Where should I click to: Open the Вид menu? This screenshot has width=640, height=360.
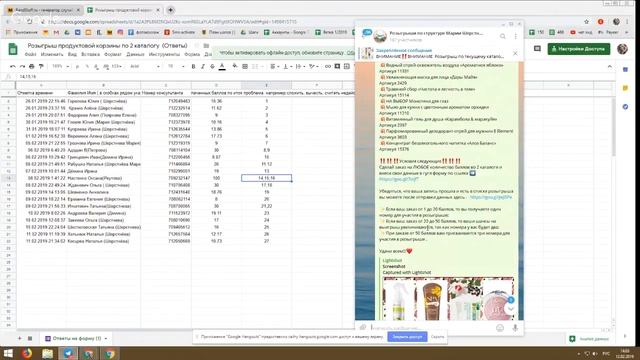pos(72,54)
